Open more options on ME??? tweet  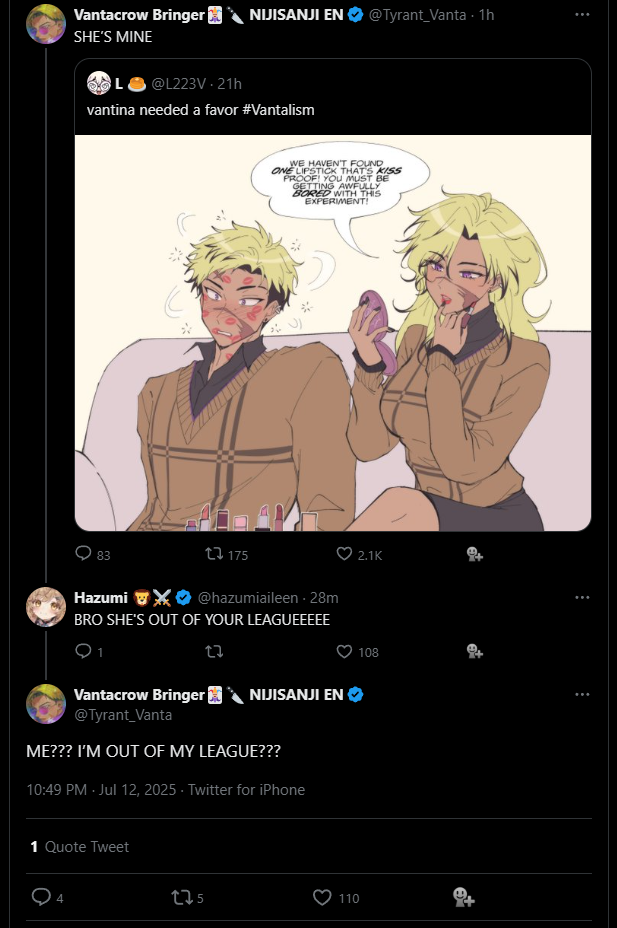[x=582, y=694]
